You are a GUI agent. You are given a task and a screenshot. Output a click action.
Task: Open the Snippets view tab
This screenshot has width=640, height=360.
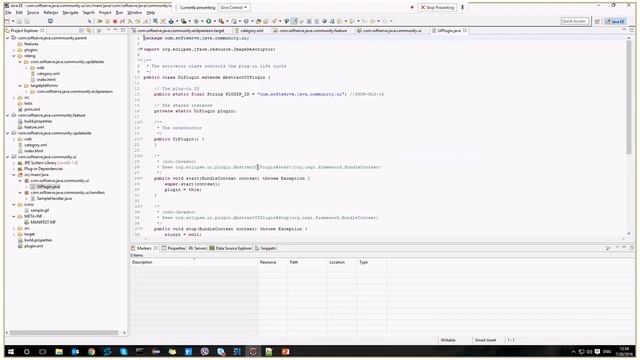[265, 248]
